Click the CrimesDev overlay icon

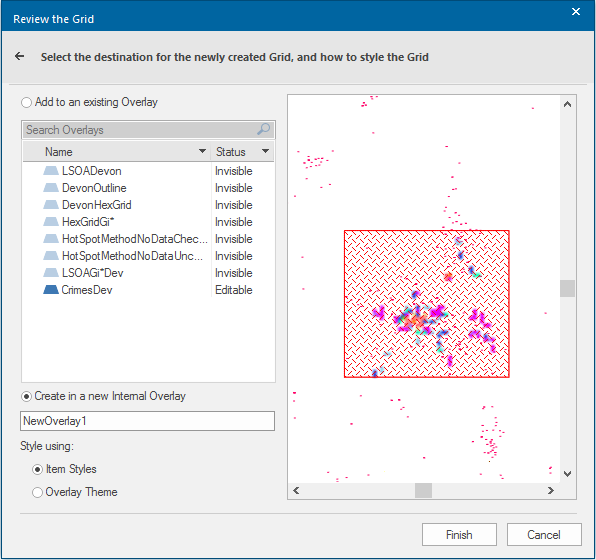51,290
